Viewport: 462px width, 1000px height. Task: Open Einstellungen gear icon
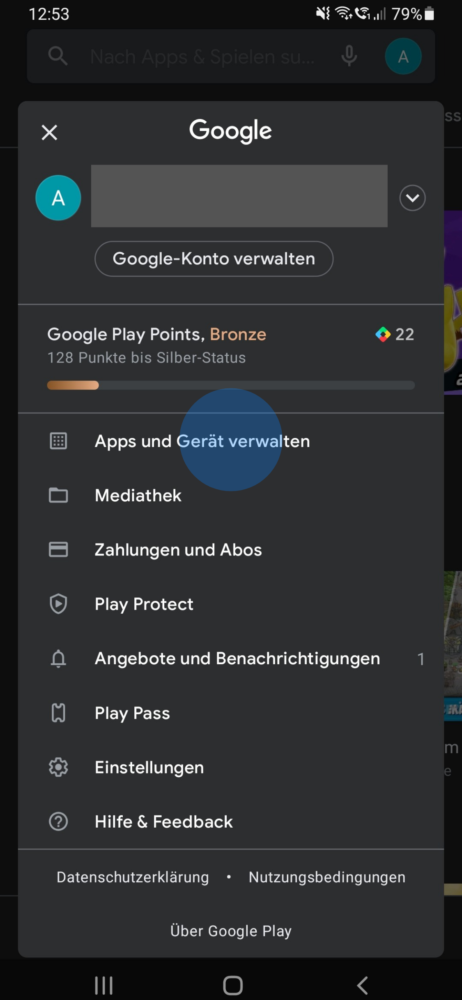tap(58, 767)
